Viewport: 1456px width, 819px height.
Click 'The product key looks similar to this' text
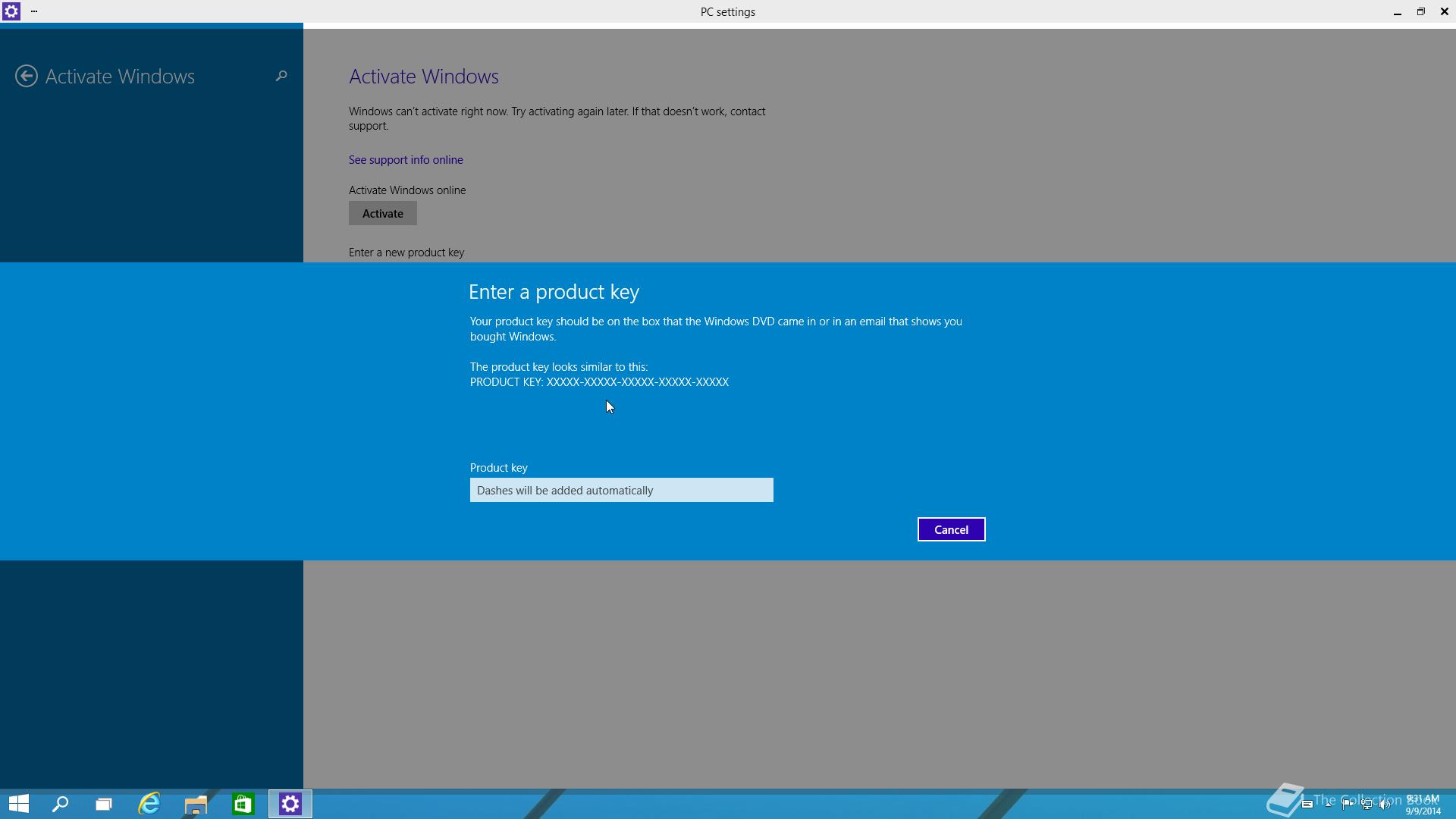[559, 367]
